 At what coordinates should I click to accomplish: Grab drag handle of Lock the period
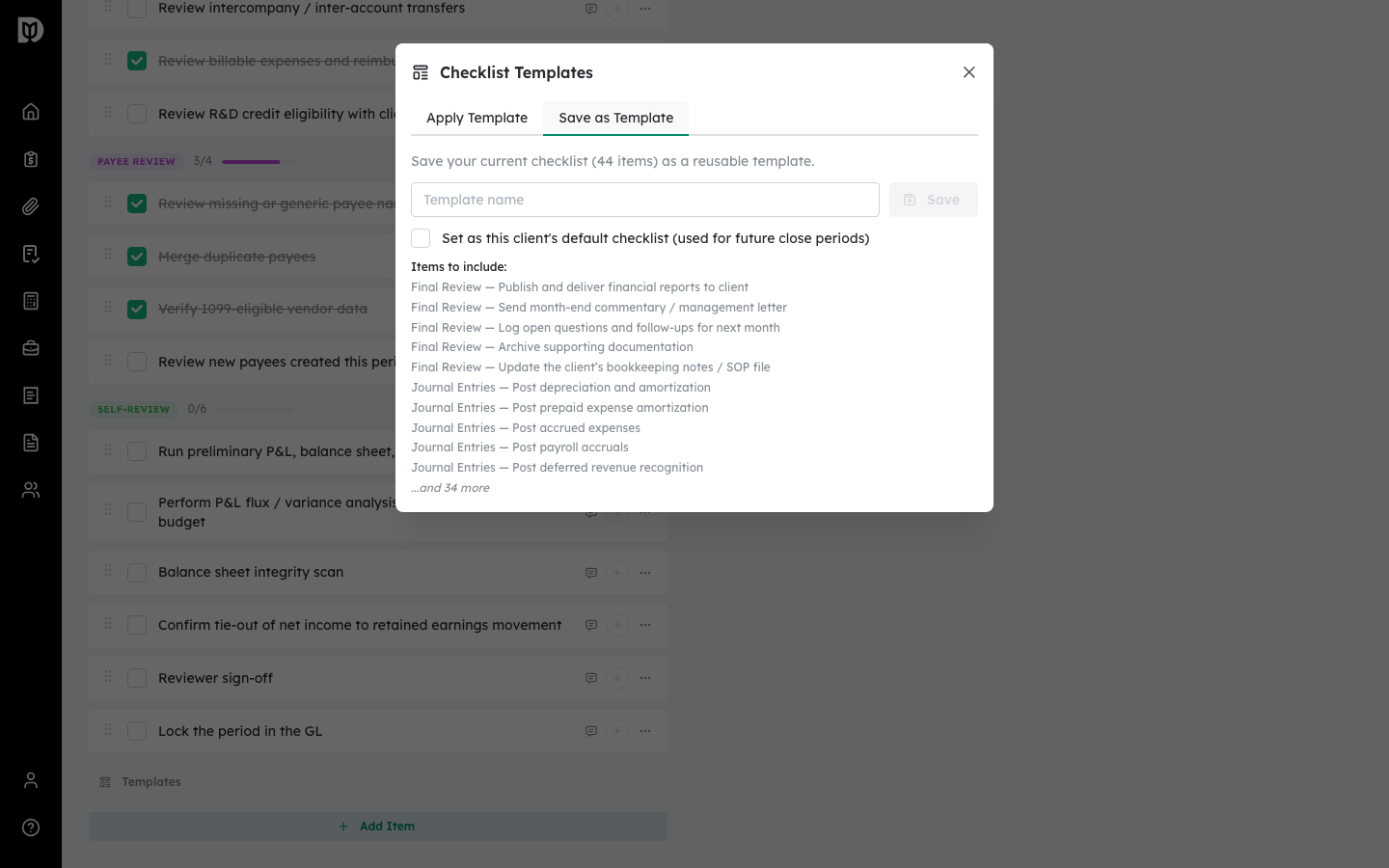point(108,730)
